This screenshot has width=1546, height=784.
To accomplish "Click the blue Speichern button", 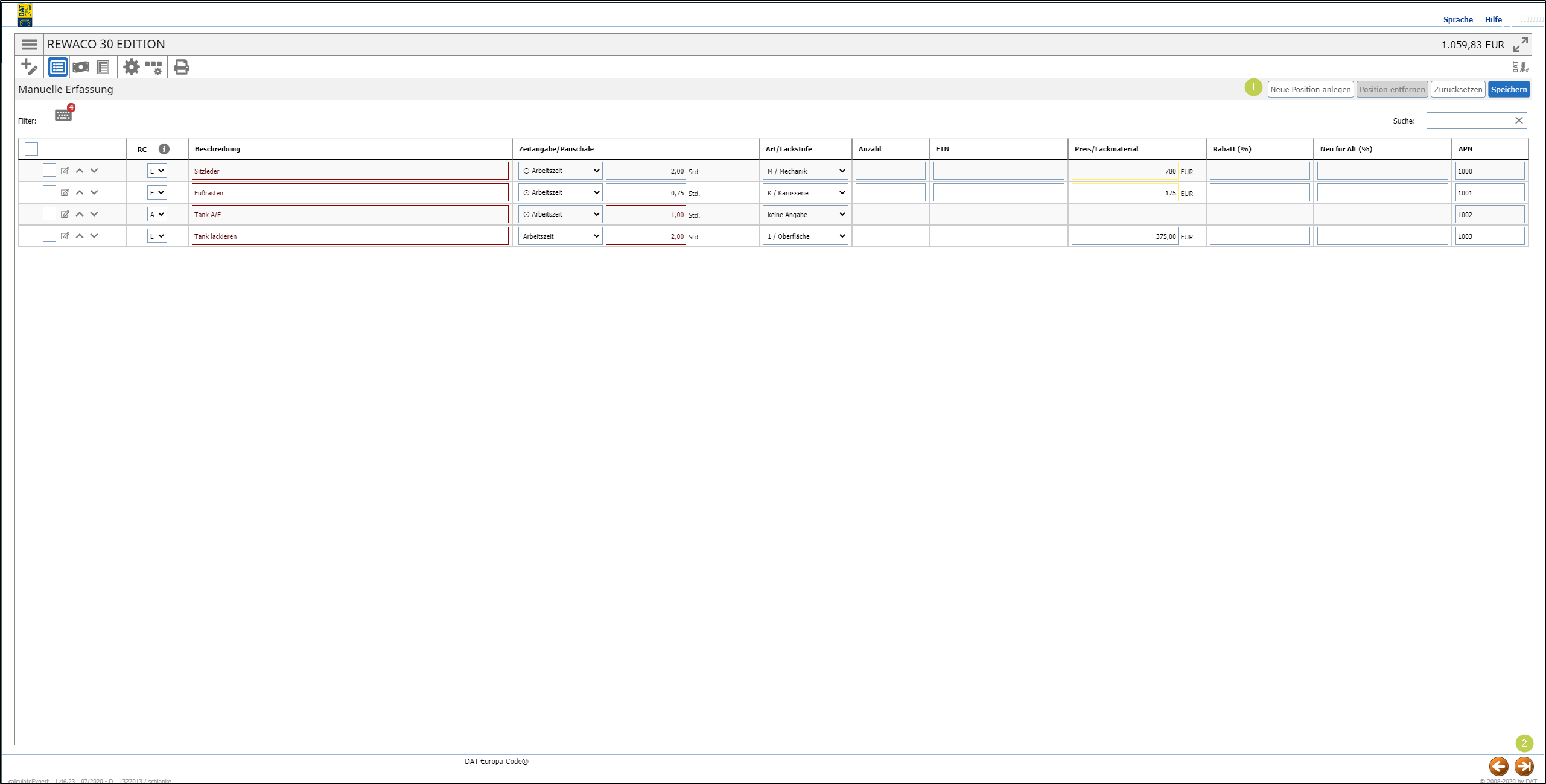I will (x=1508, y=90).
